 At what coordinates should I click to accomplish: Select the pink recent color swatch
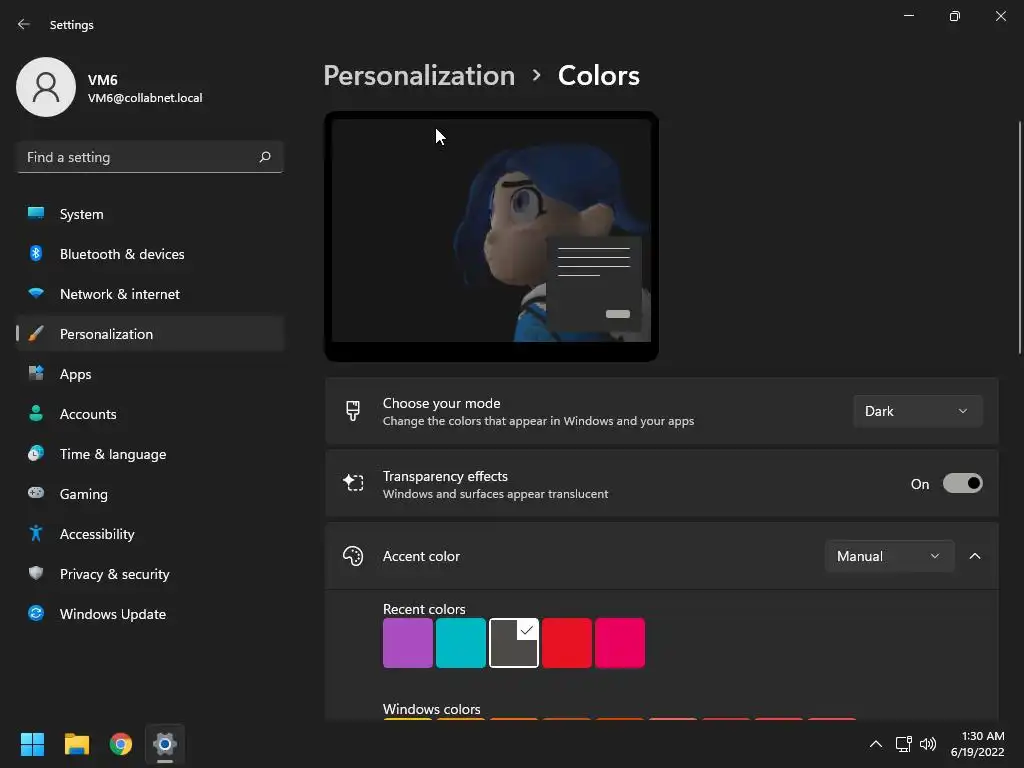pos(620,643)
